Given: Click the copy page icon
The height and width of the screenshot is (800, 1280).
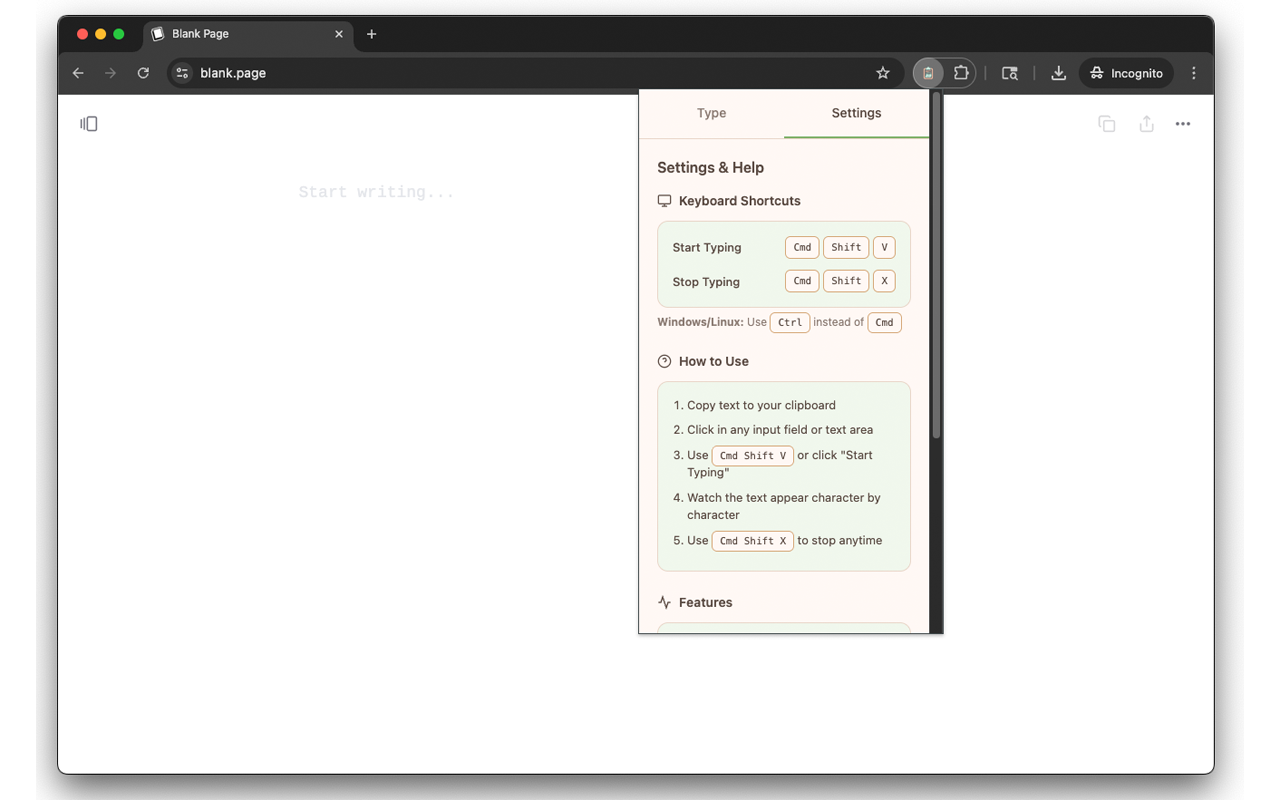Looking at the screenshot, I should (1107, 123).
